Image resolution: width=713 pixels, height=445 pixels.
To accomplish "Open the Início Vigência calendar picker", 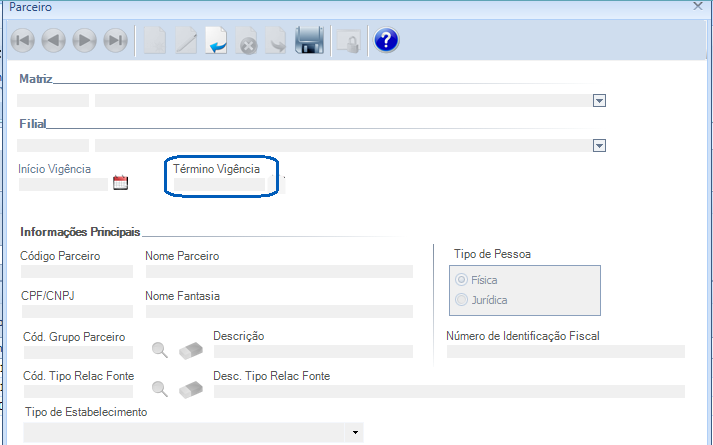I will 121,183.
